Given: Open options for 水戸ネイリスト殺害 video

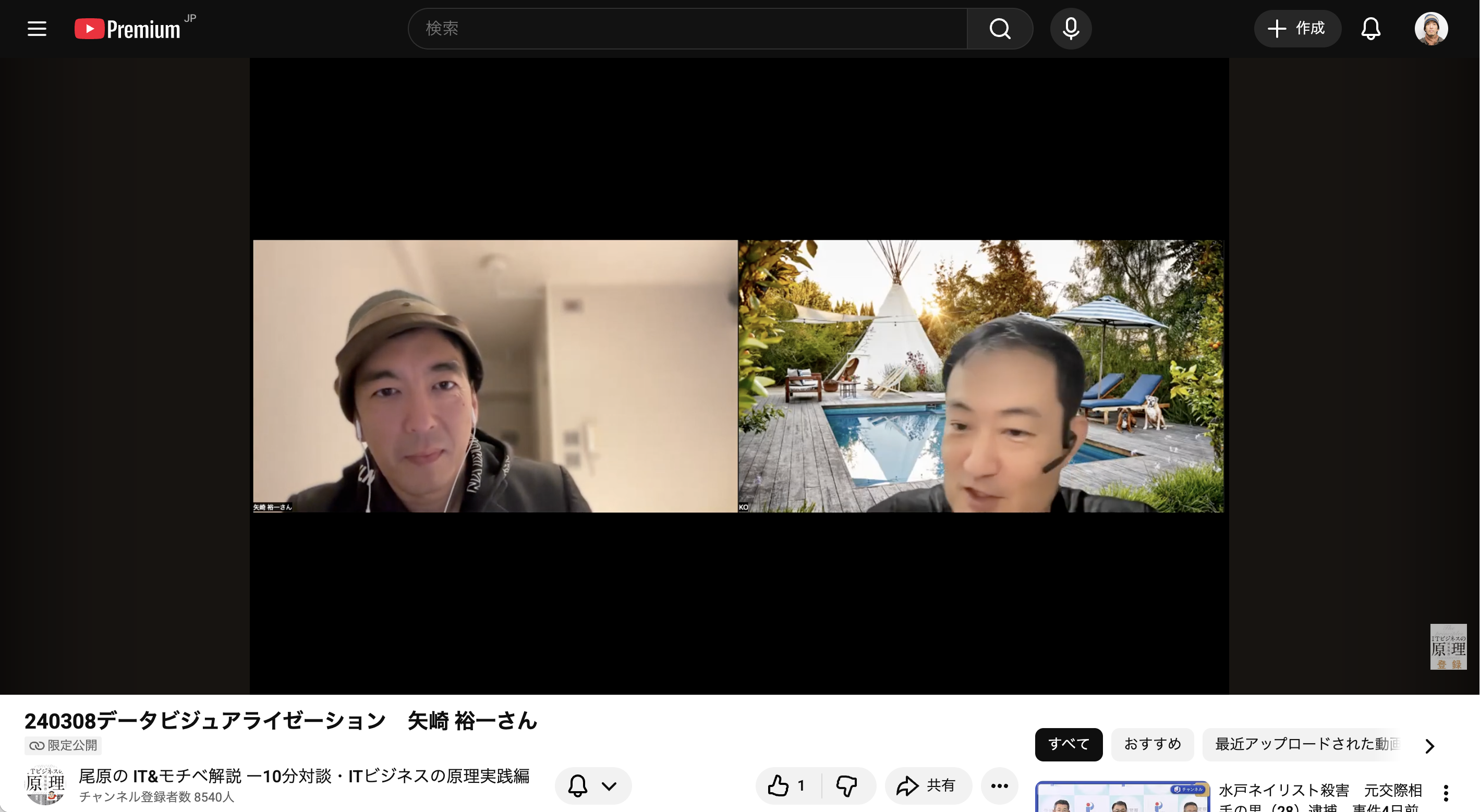Looking at the screenshot, I should click(1446, 793).
